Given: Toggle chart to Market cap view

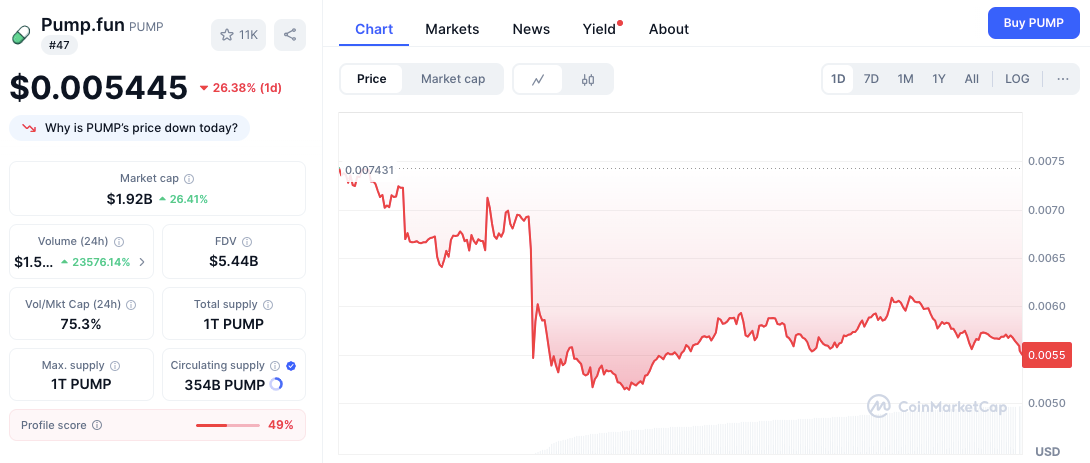Looking at the screenshot, I should [452, 79].
